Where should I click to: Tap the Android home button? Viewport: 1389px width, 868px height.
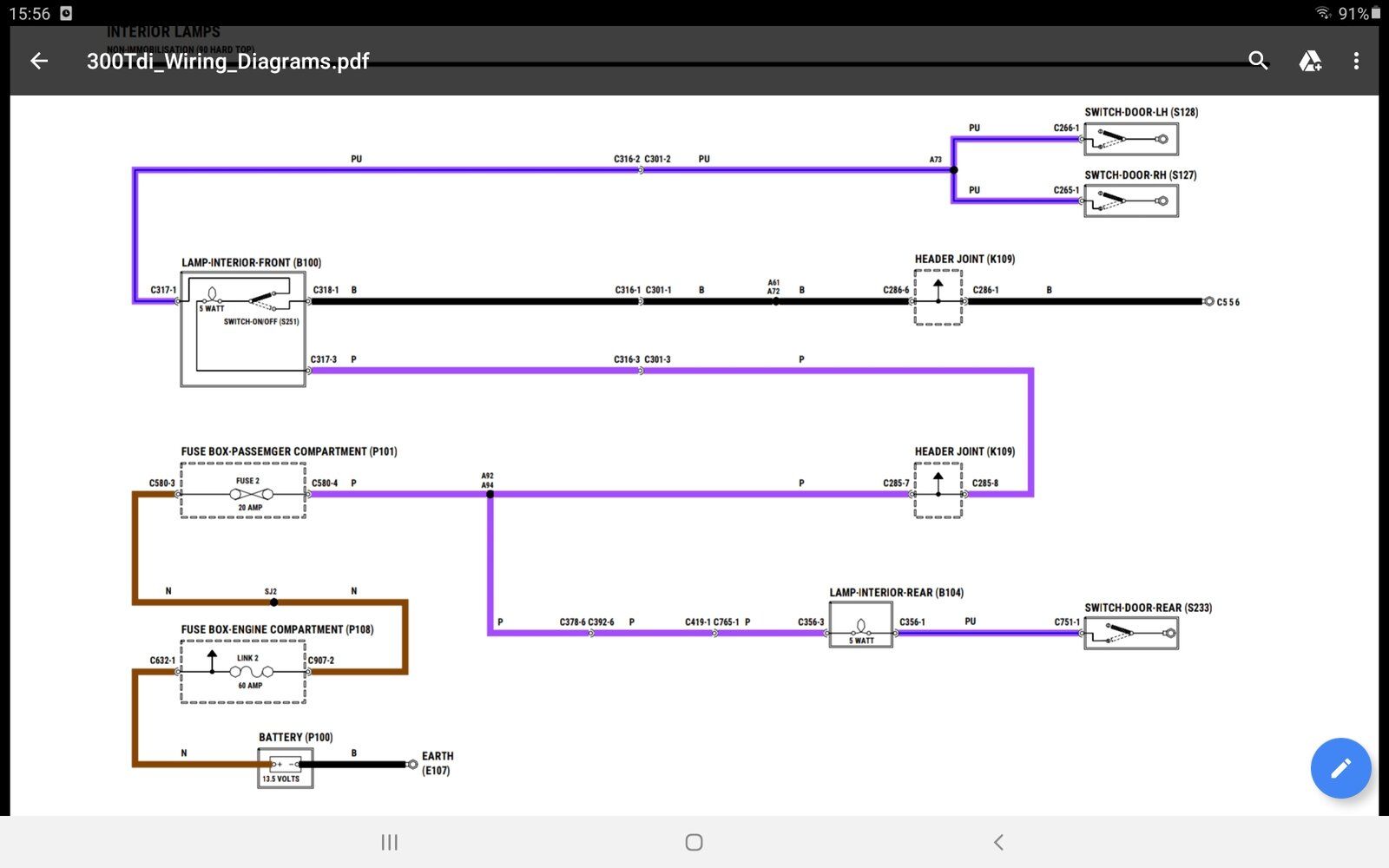coord(694,842)
